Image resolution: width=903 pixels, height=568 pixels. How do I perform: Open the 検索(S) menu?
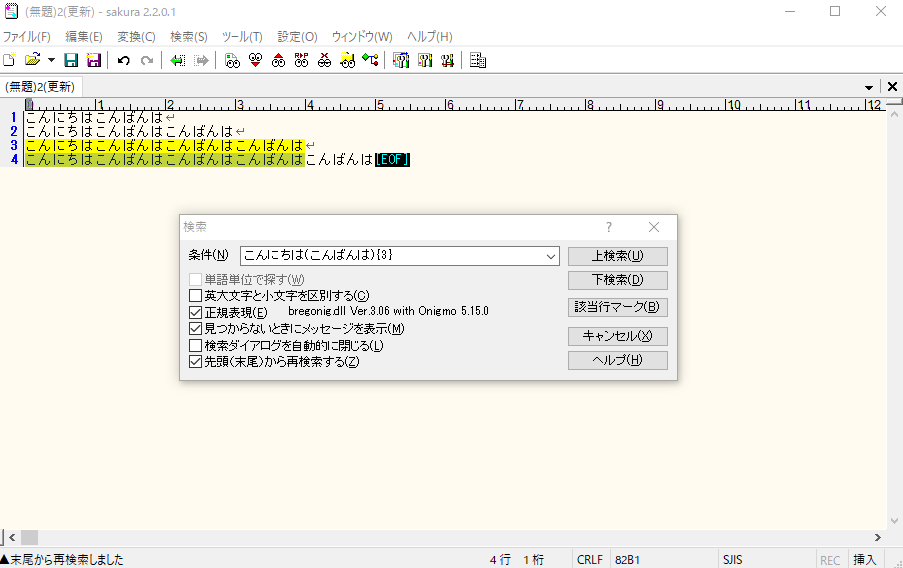[188, 36]
